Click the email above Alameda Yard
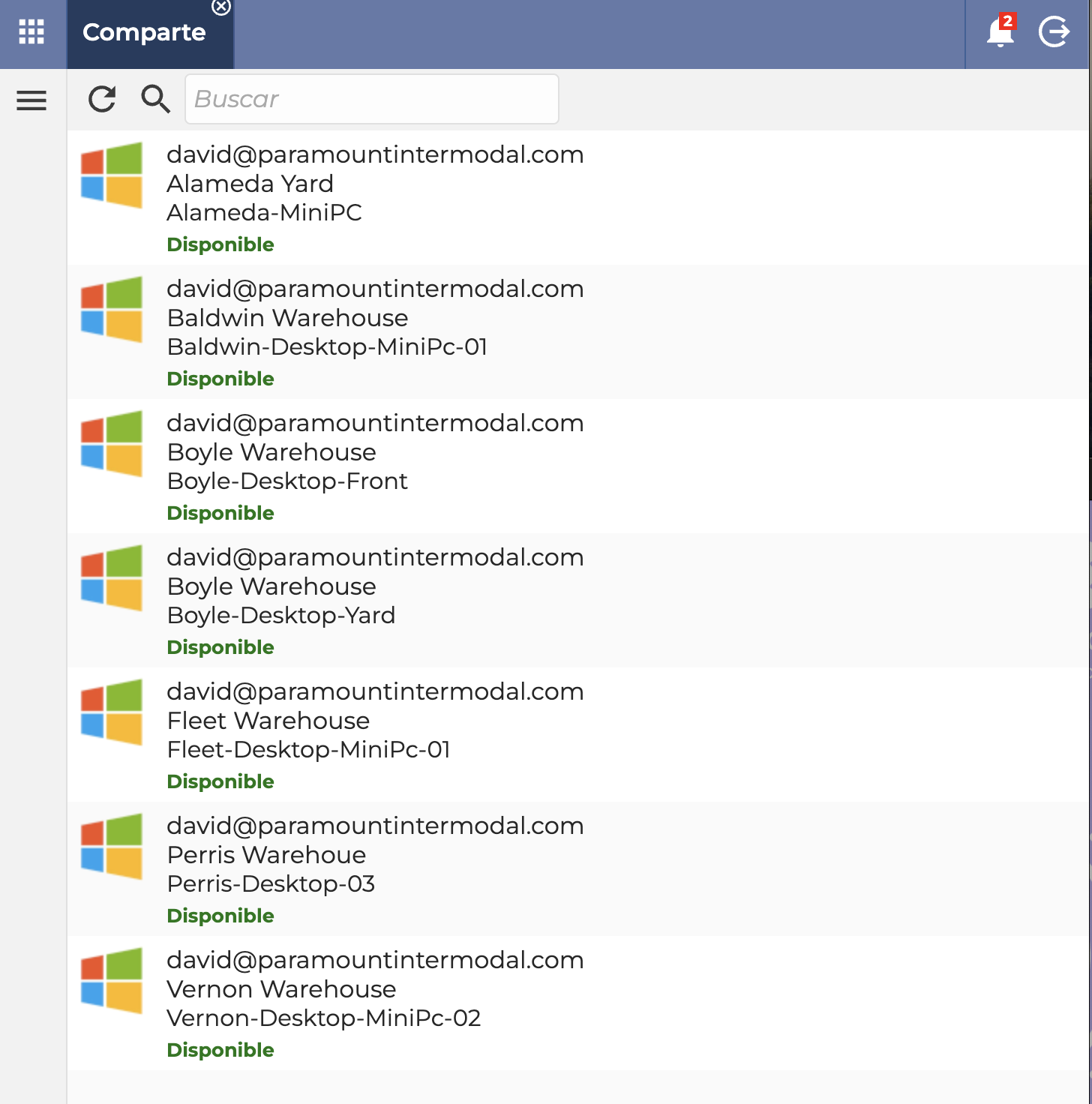Viewport: 1092px width, 1104px height. click(x=375, y=154)
